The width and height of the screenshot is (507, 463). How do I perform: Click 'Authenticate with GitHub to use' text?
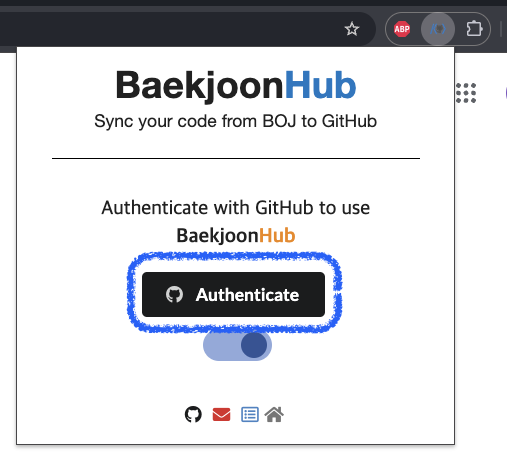pos(236,208)
